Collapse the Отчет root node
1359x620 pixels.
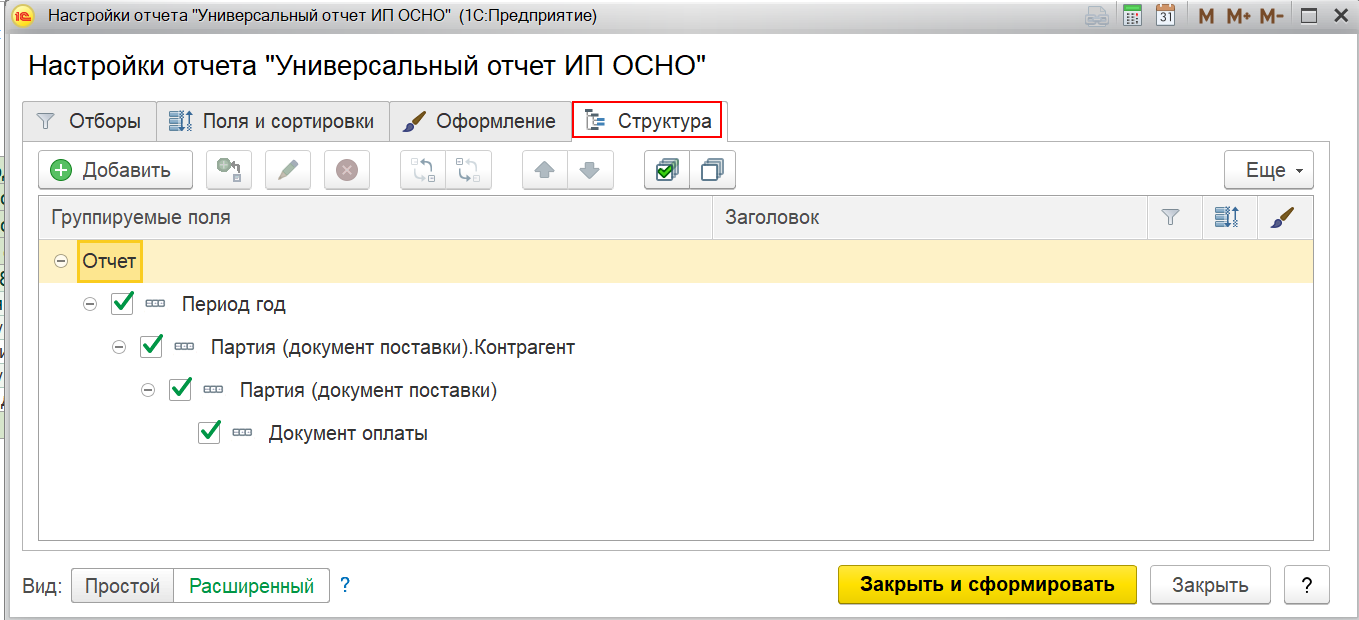pos(61,261)
